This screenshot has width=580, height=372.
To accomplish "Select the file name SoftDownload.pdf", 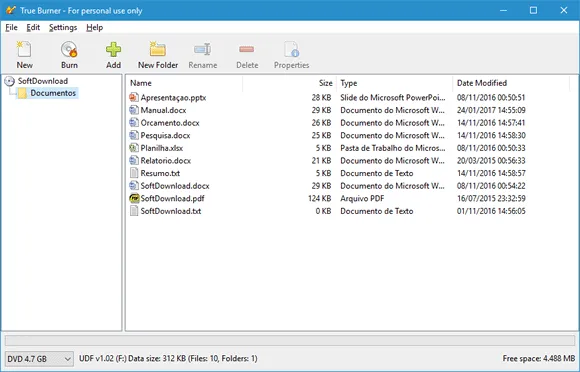I will (172, 198).
